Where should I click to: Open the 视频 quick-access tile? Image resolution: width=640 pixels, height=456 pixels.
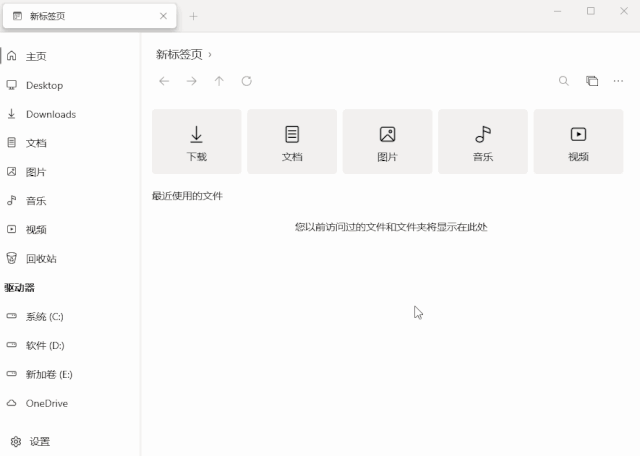(578, 141)
